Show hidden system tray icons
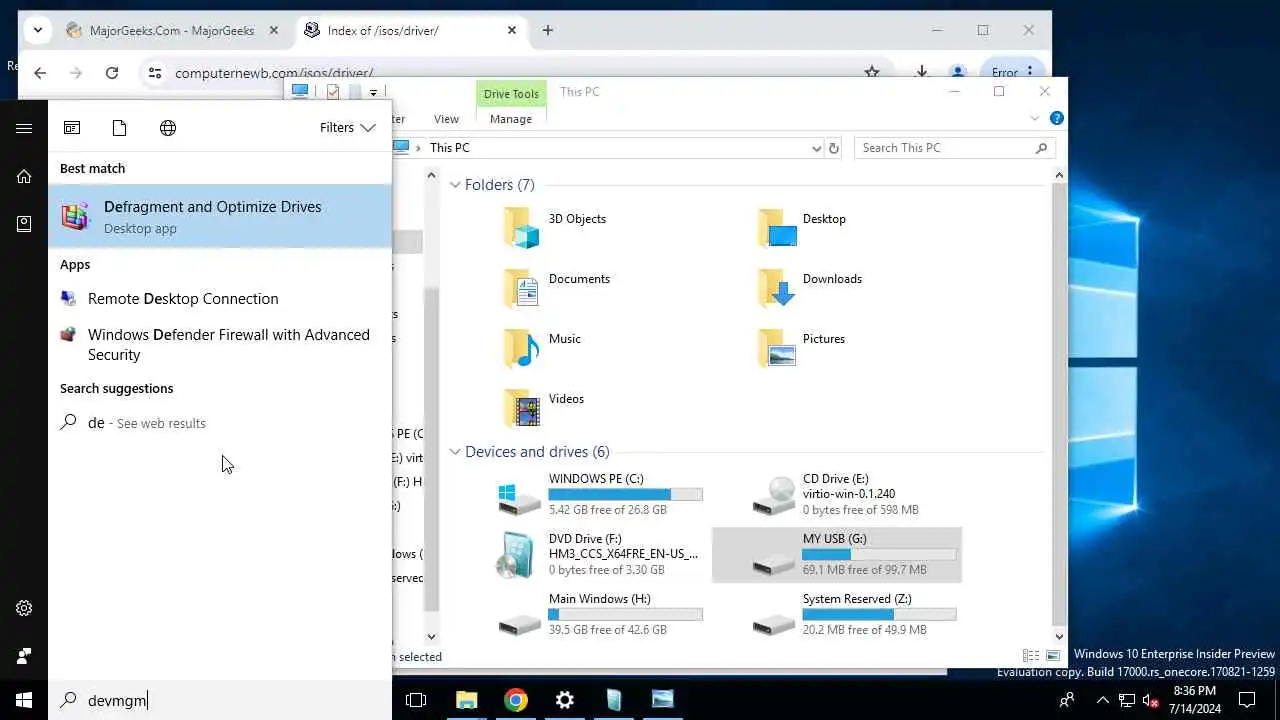The image size is (1280, 720). (x=1103, y=700)
